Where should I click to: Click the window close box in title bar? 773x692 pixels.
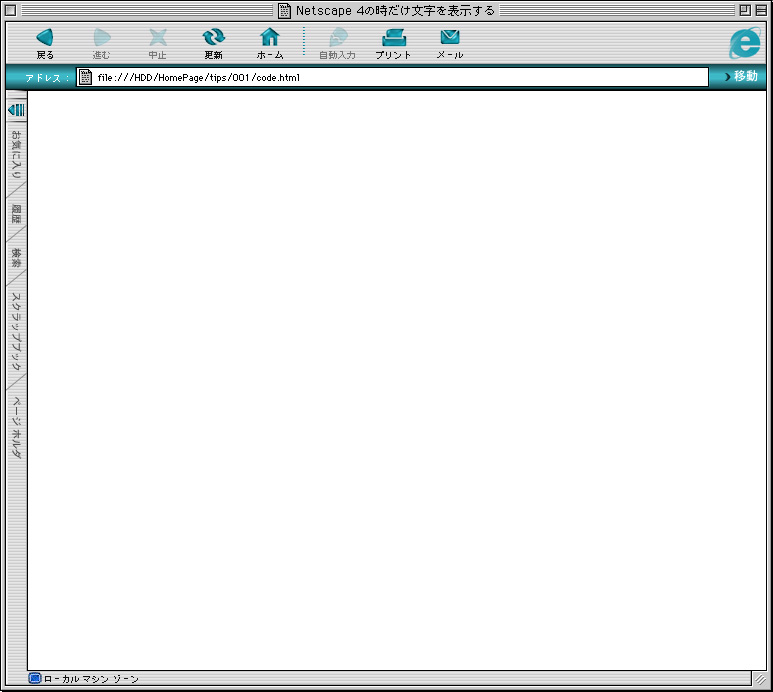tap(10, 10)
